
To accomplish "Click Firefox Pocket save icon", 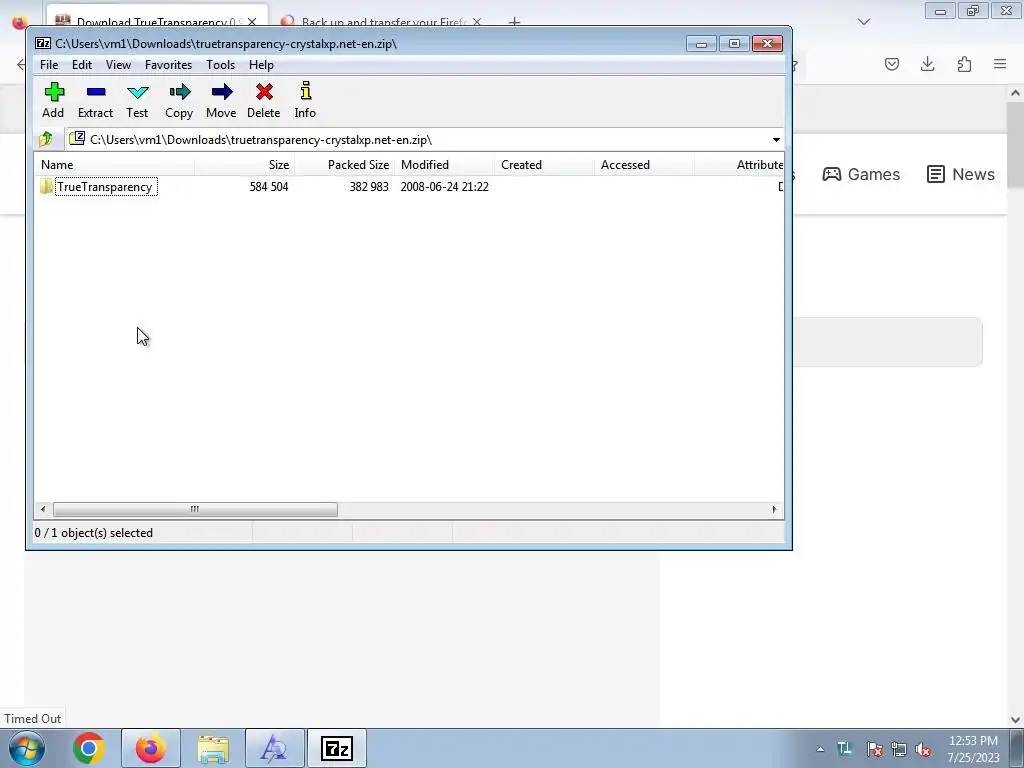I will [891, 64].
